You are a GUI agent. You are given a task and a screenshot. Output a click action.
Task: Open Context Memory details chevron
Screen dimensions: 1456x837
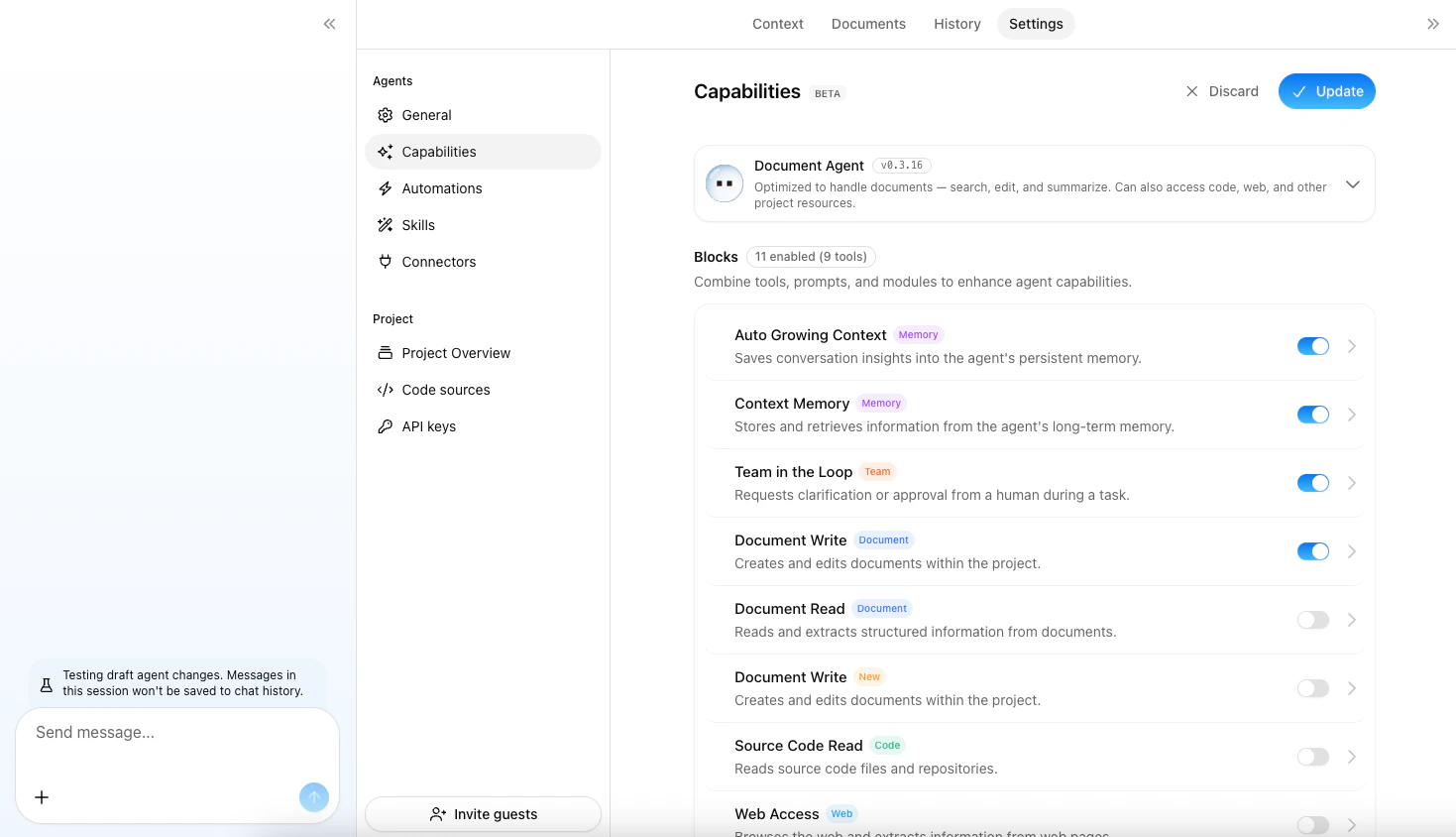(x=1352, y=415)
